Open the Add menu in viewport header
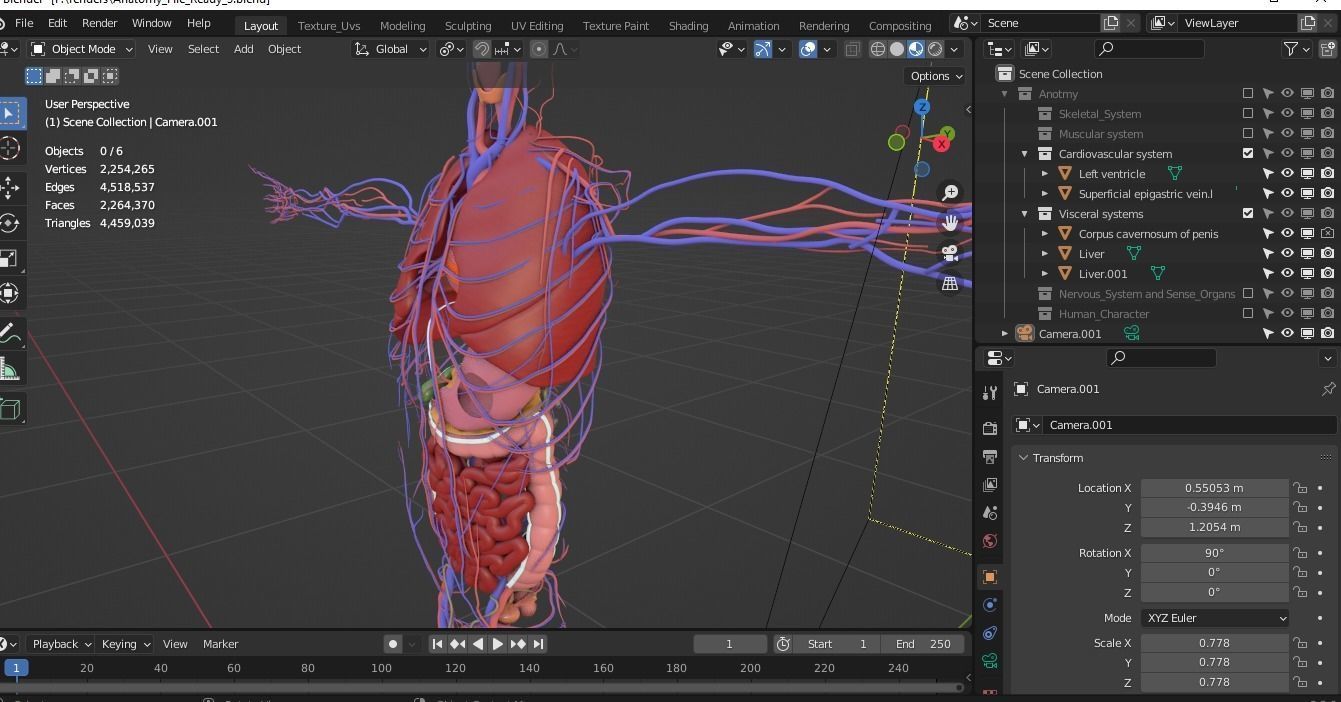Image resolution: width=1341 pixels, height=702 pixels. coord(243,49)
